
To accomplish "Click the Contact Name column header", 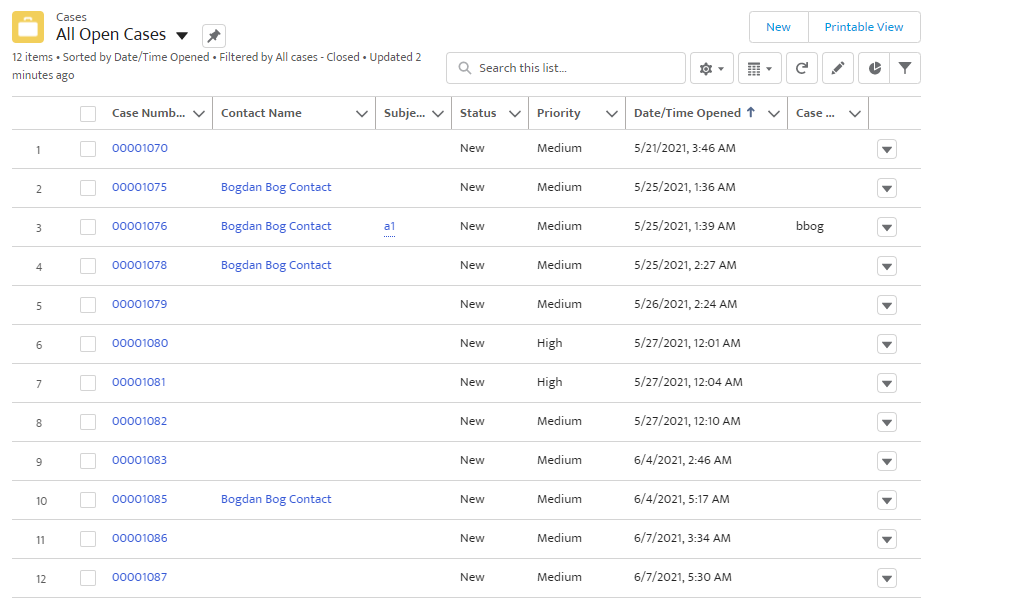I will click(261, 113).
